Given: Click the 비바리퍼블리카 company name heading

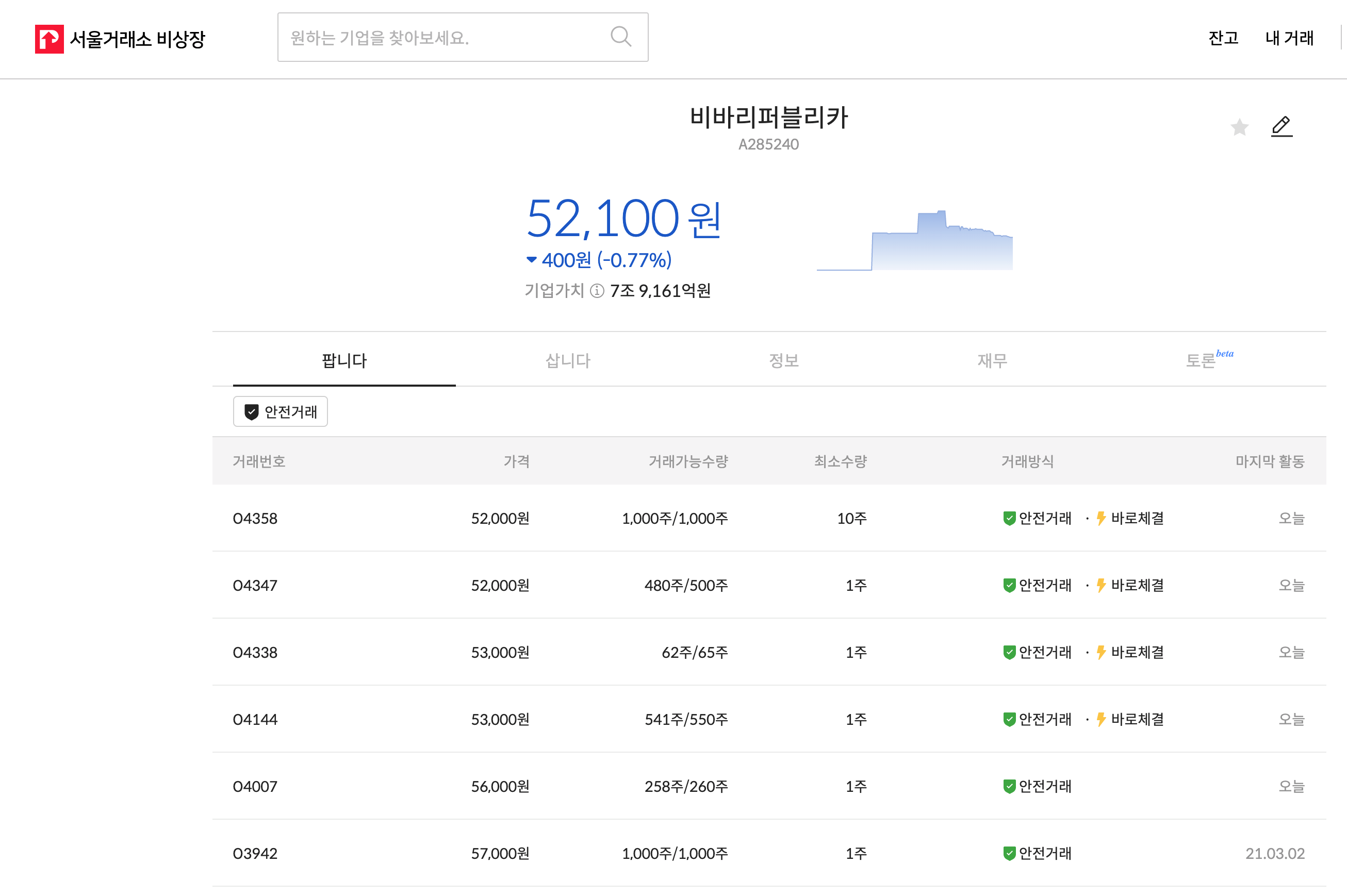Looking at the screenshot, I should coord(769,117).
